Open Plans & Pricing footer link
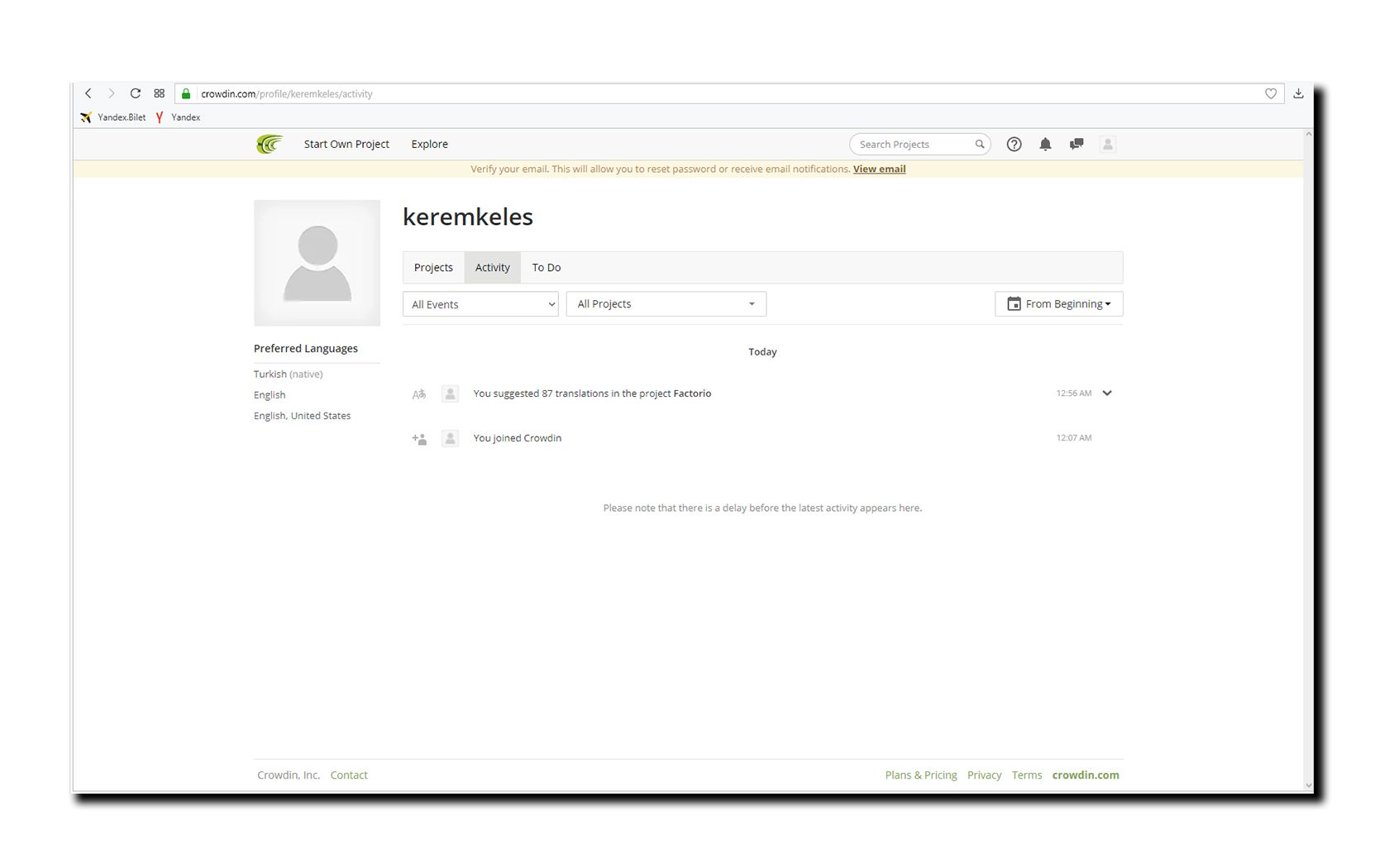The image size is (1389, 868). [x=921, y=775]
